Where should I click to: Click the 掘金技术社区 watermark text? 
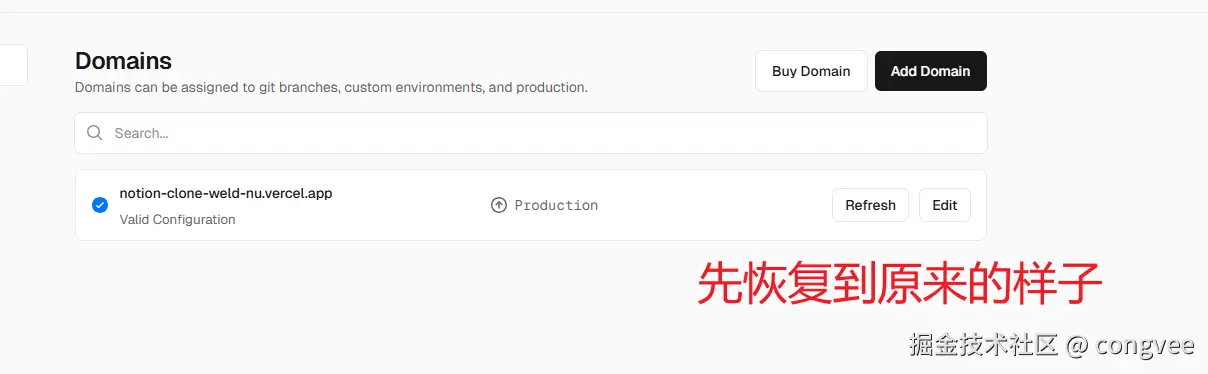983,346
